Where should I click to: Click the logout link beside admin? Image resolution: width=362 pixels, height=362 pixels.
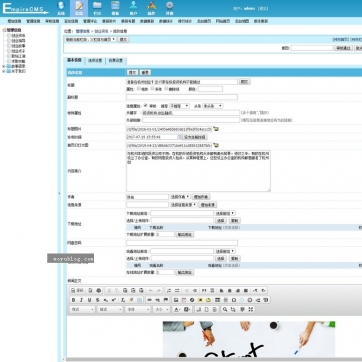263,8
